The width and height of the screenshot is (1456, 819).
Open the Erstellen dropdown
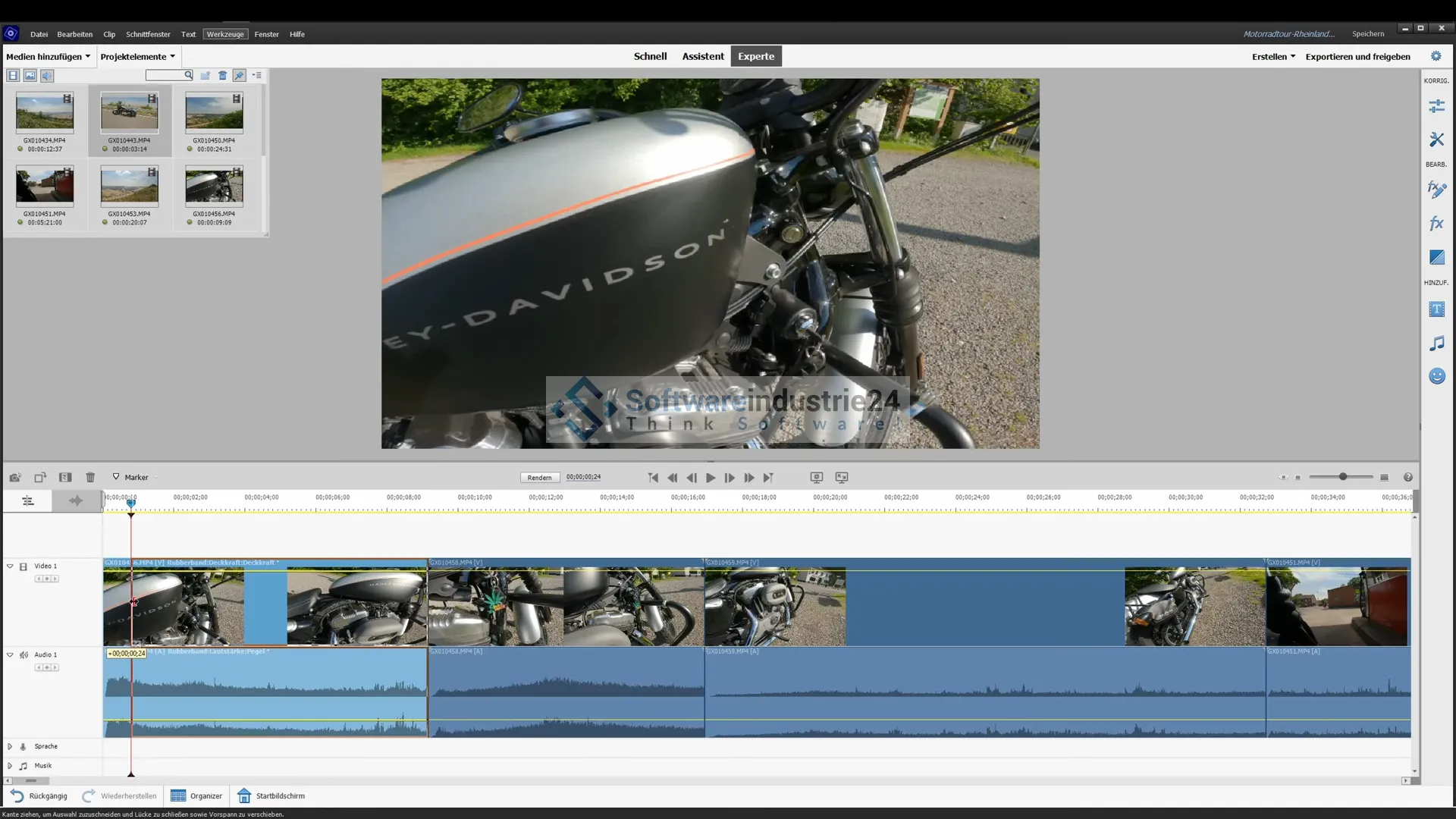pyautogui.click(x=1273, y=57)
